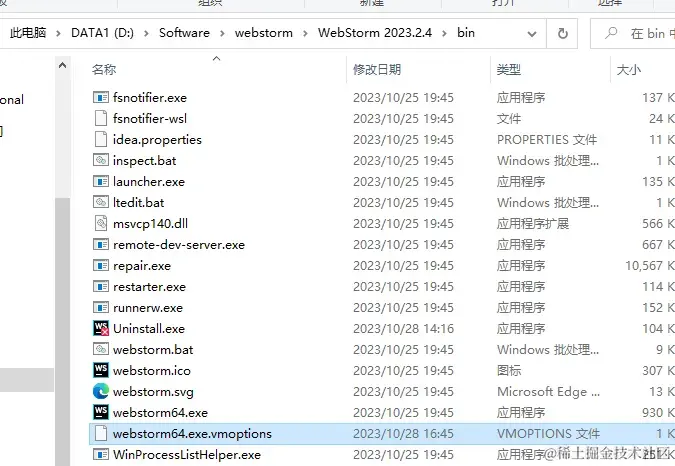
Task: Expand the chevron after webstorm breadcrumb
Action: pyautogui.click(x=305, y=33)
